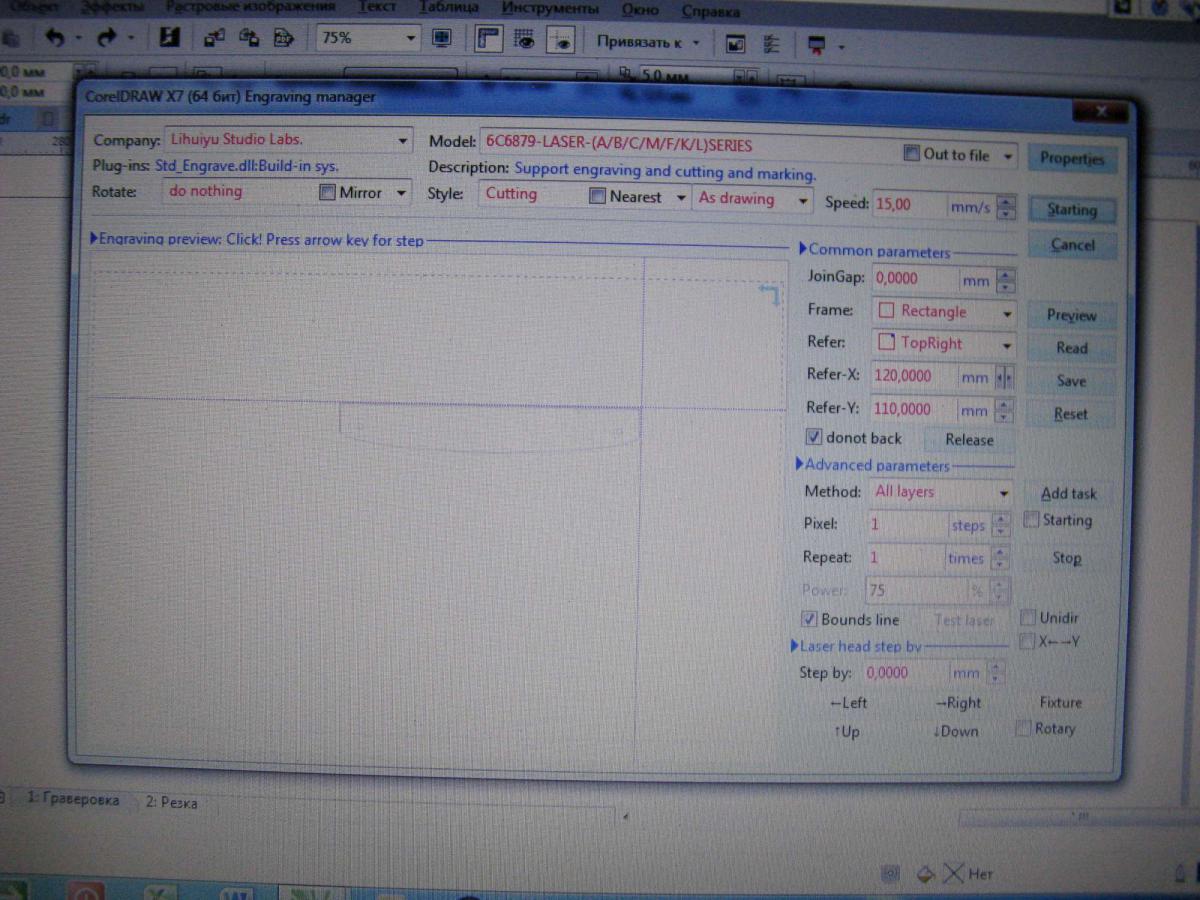Click the Redo arrow in CorelDRAW toolbar

coord(107,38)
